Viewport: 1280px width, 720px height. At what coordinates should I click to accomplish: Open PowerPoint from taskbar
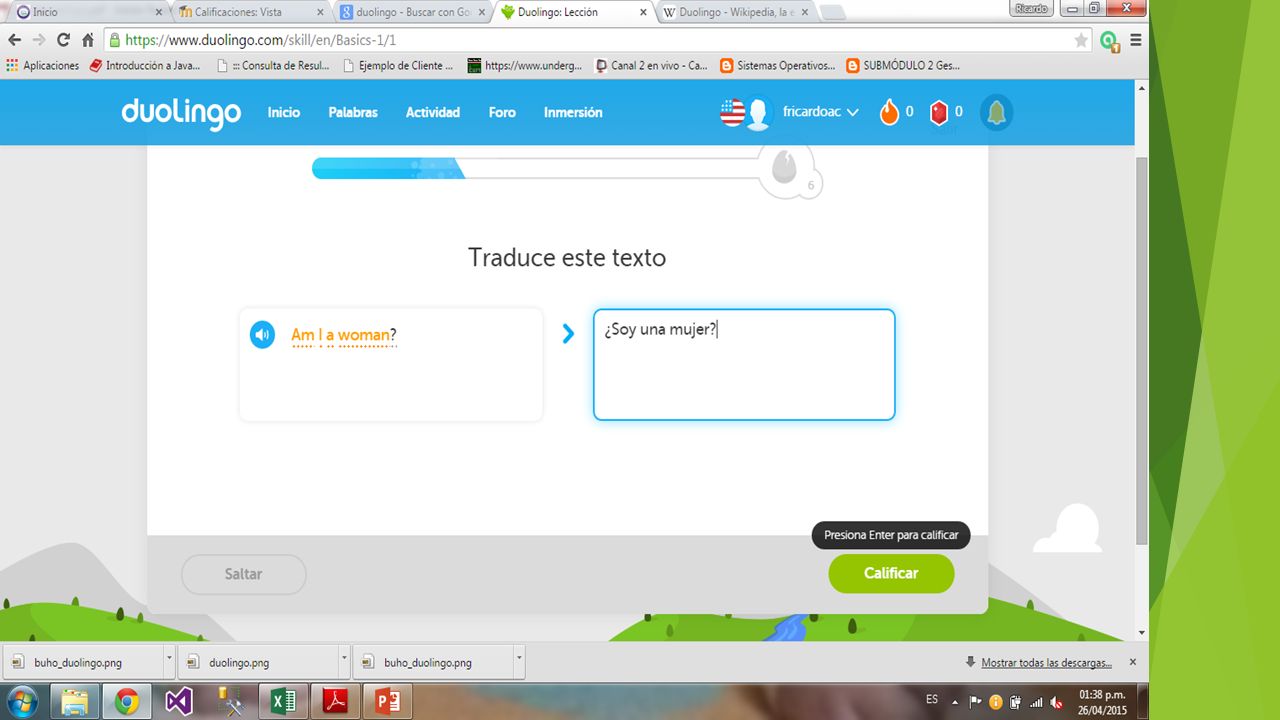tap(387, 701)
